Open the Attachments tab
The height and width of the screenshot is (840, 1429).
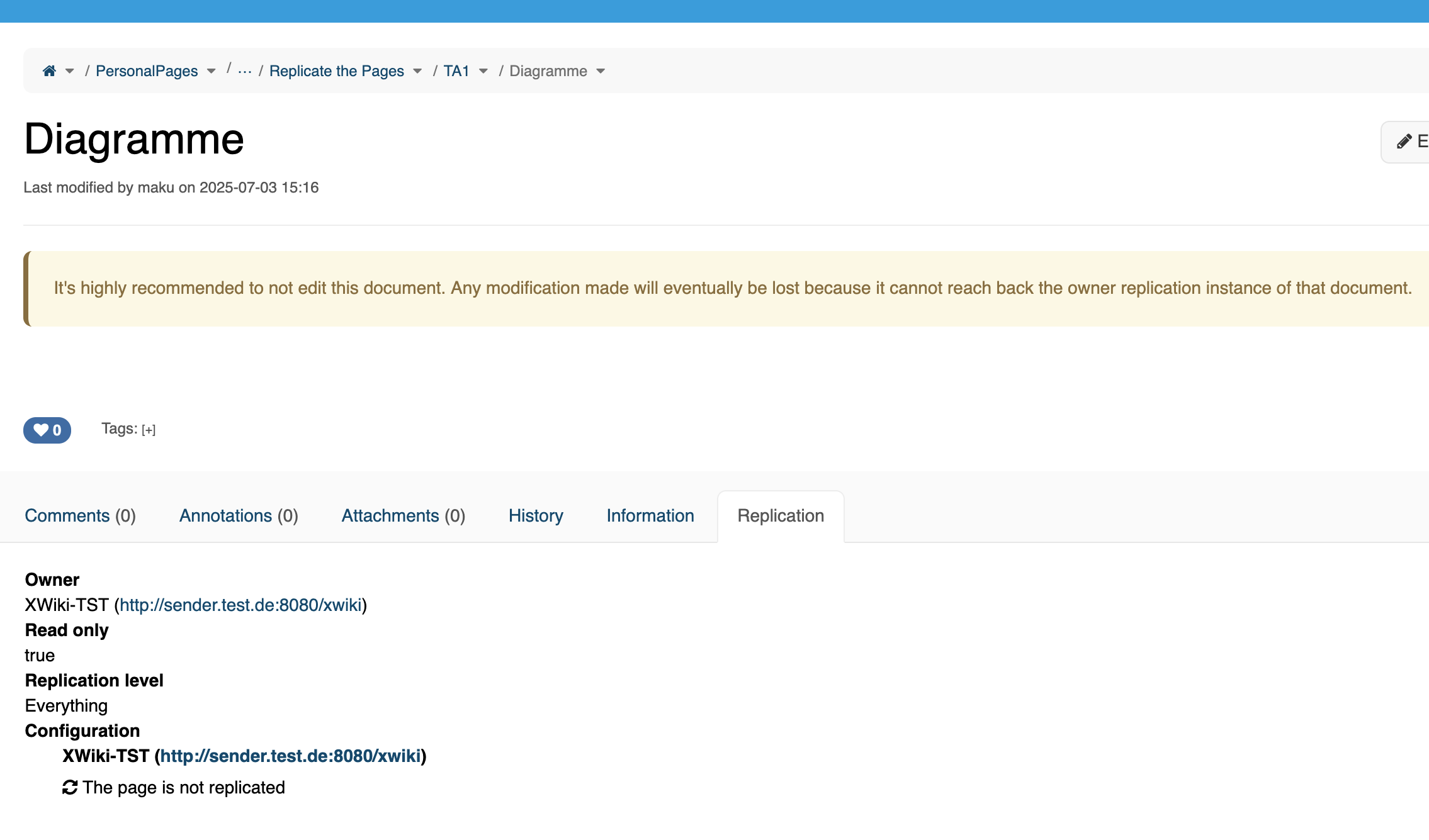403,515
